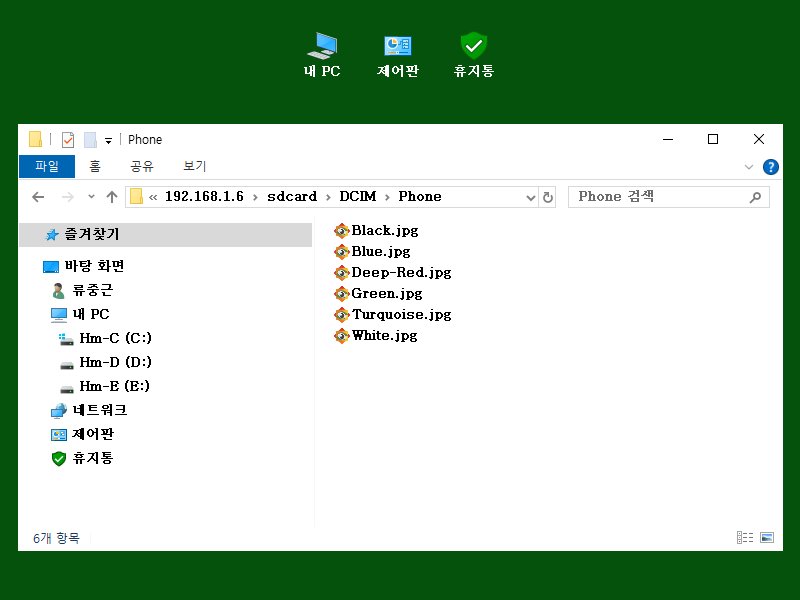Click the properties checkmark quick access icon

click(x=68, y=139)
